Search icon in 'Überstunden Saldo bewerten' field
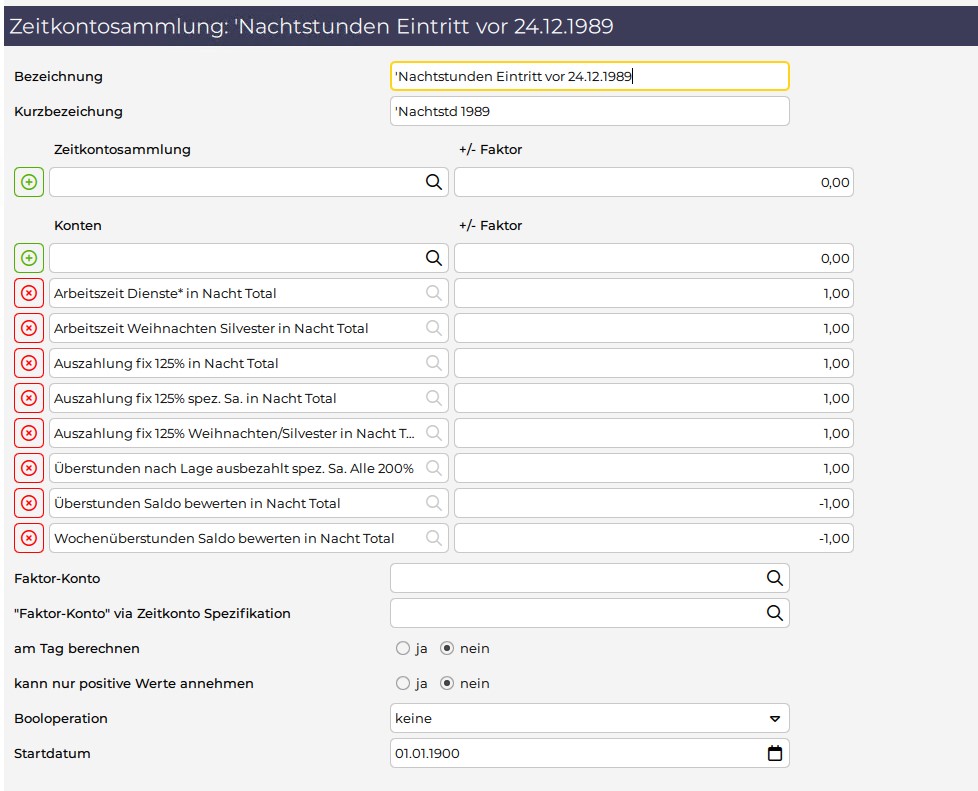This screenshot has height=791, width=978. pos(433,503)
